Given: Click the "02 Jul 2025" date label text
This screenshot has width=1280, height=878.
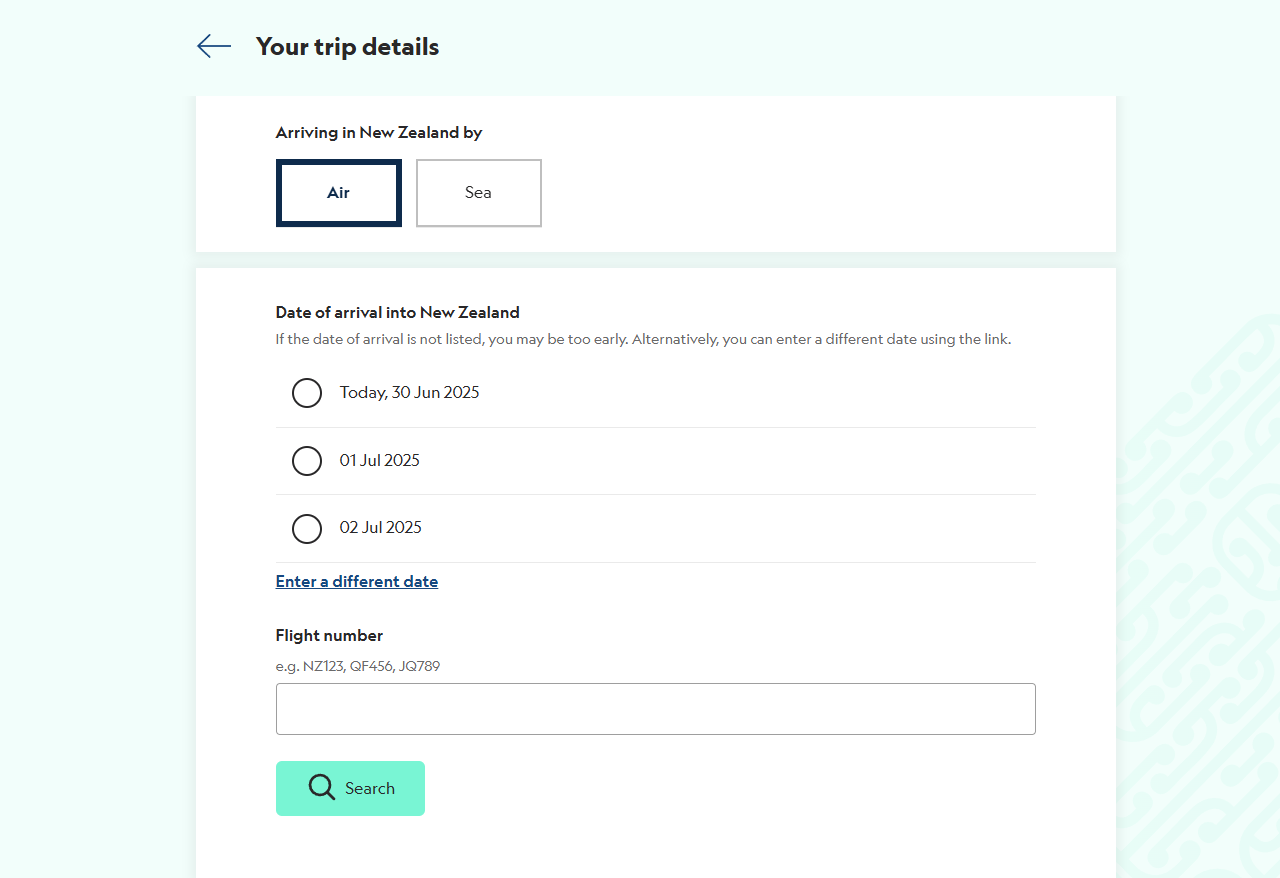Looking at the screenshot, I should point(381,528).
